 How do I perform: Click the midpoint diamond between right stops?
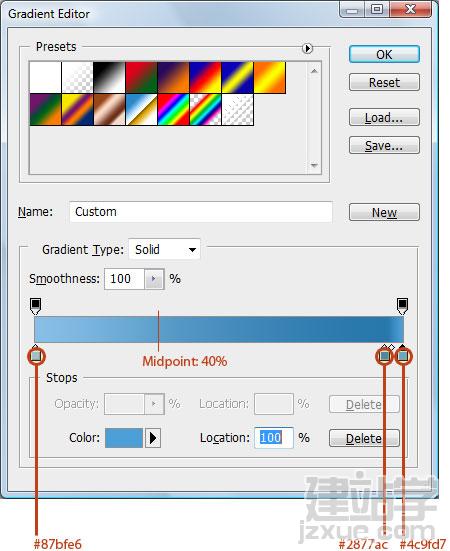(392, 348)
